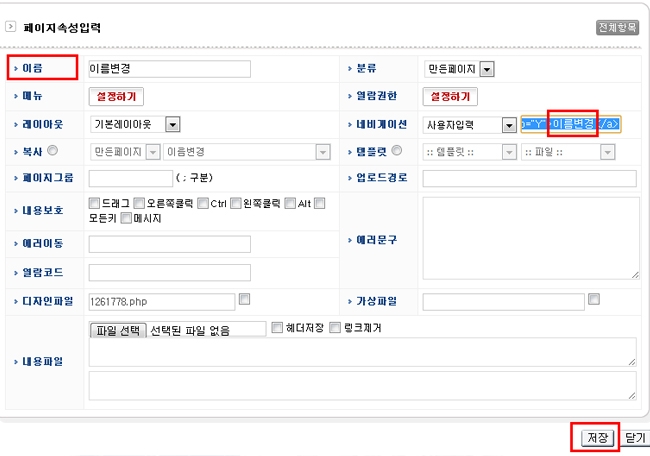Open the 분류 dropdown showing 만든페이지
Image resolution: width=650 pixels, height=456 pixels.
coord(487,69)
